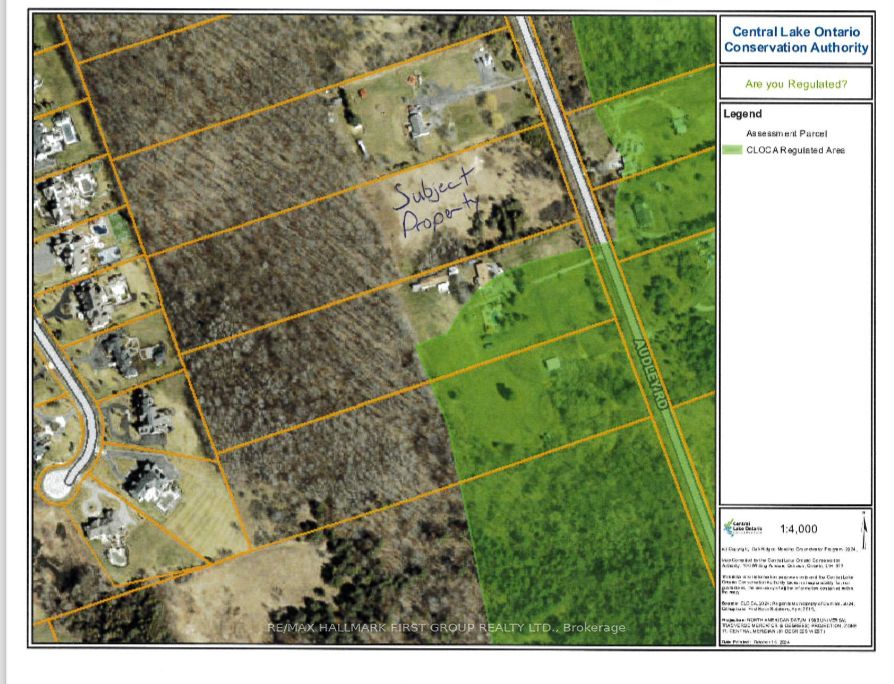Image resolution: width=894 pixels, height=684 pixels.
Task: Click the 'Are you Regulated?' heading
Action: click(x=796, y=84)
